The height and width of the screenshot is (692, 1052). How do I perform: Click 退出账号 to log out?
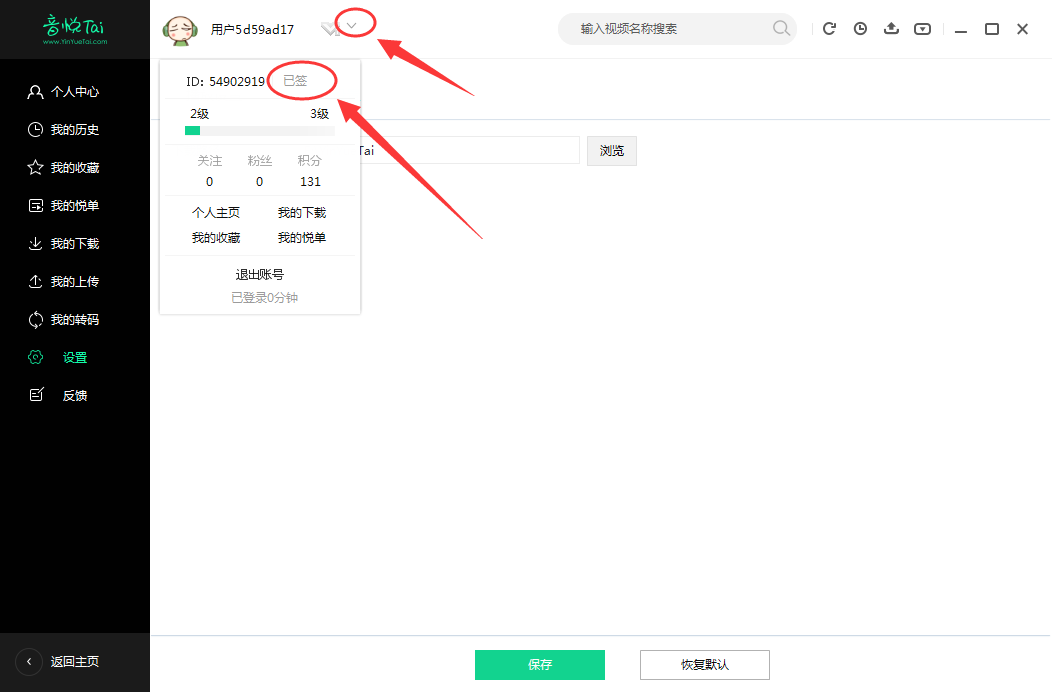(x=260, y=273)
